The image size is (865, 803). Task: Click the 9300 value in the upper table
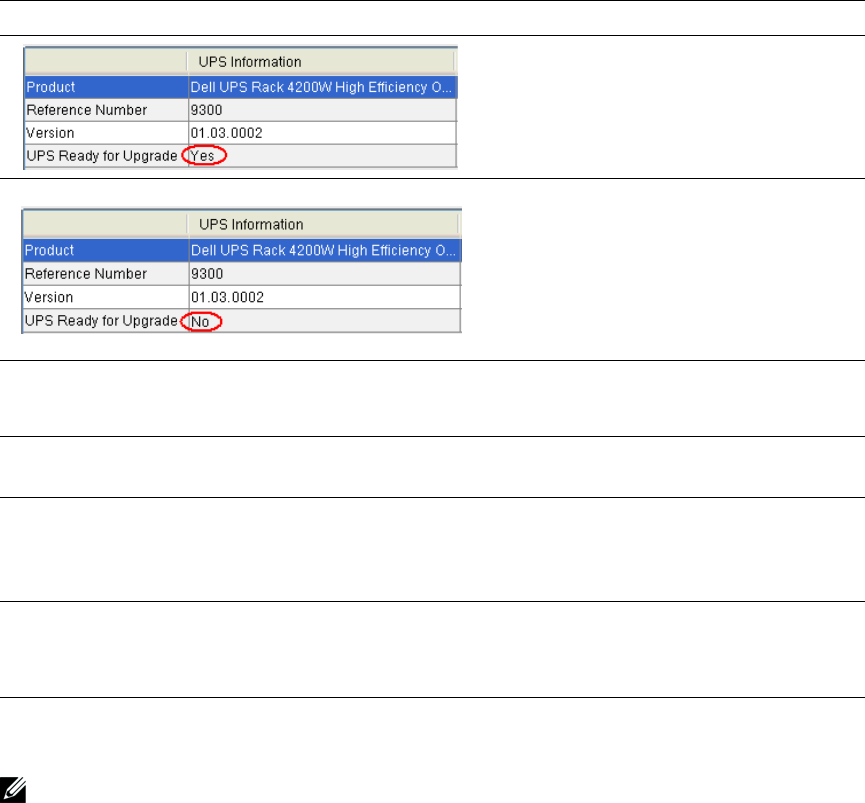pyautogui.click(x=206, y=110)
